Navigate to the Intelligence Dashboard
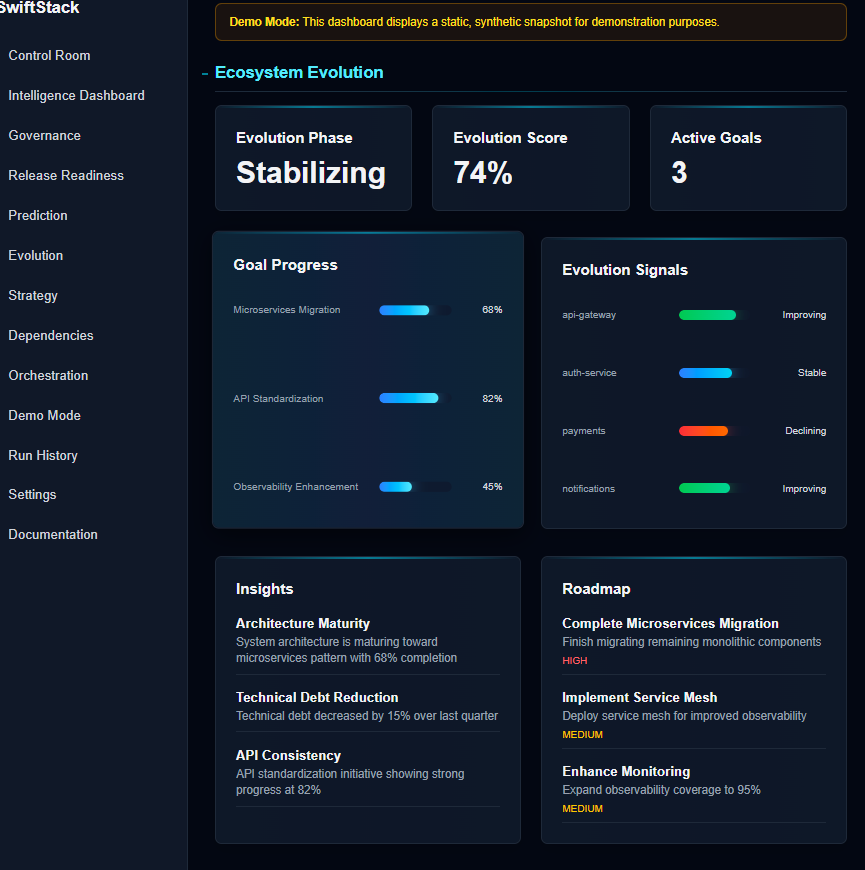 76,95
